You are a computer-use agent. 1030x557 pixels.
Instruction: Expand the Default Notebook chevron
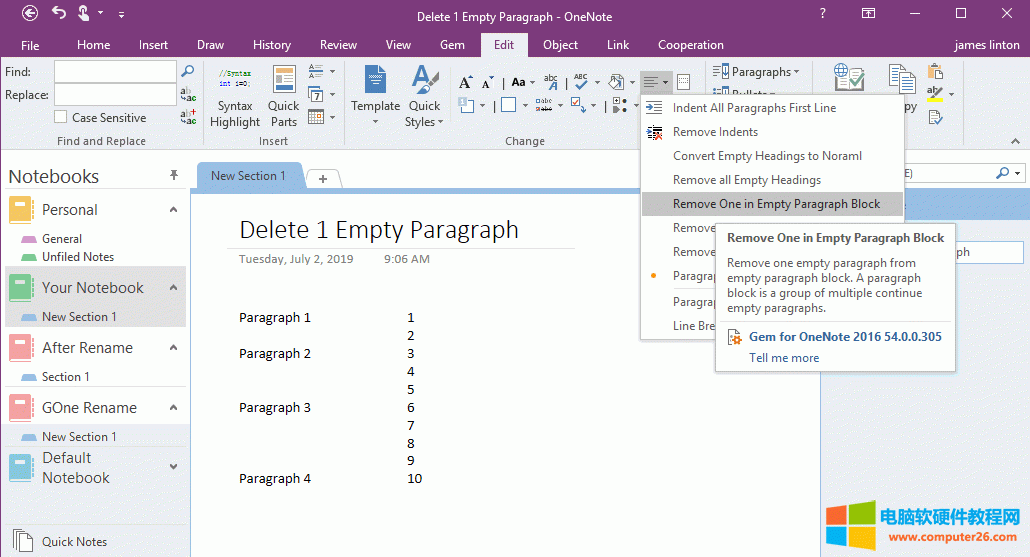[173, 467]
